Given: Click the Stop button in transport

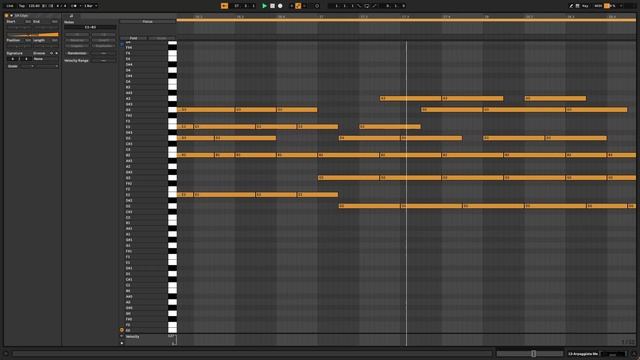Looking at the screenshot, I should [x=273, y=6].
